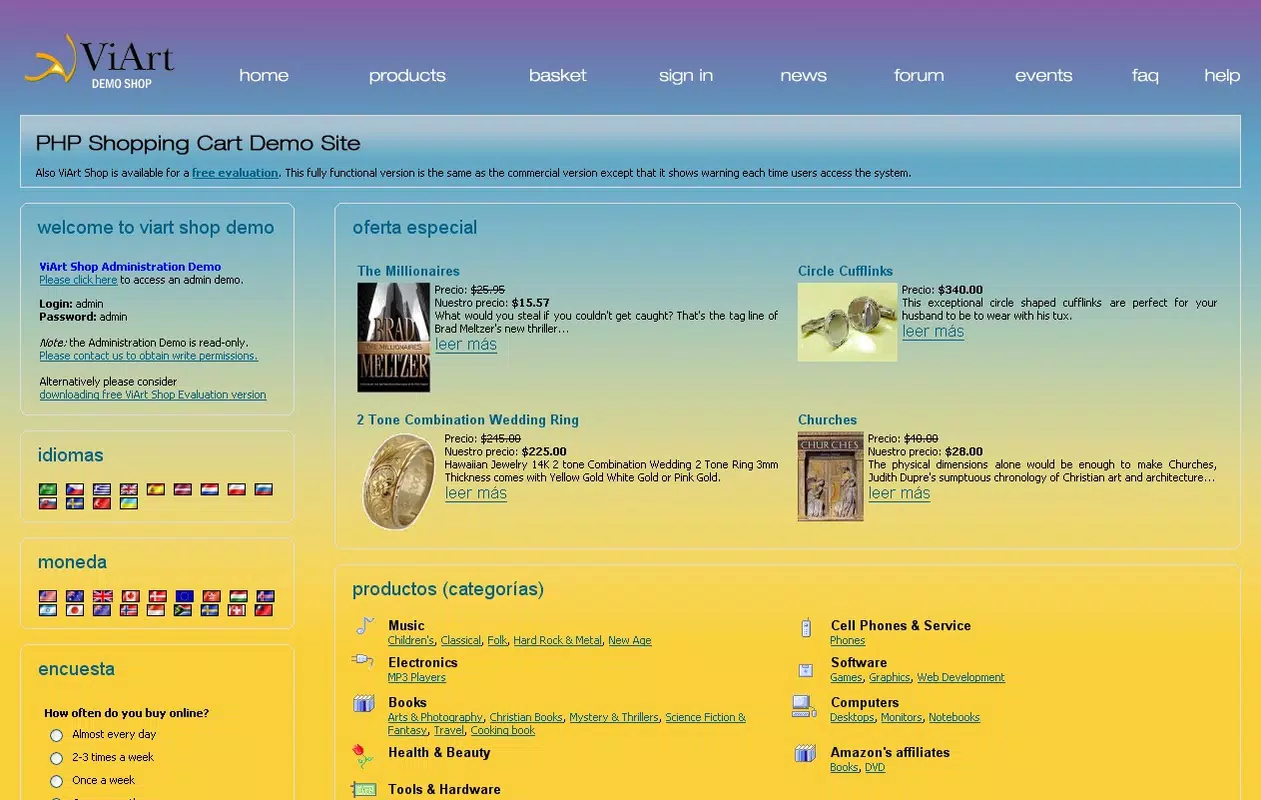Select the '2-3 times a week' option

click(x=56, y=758)
